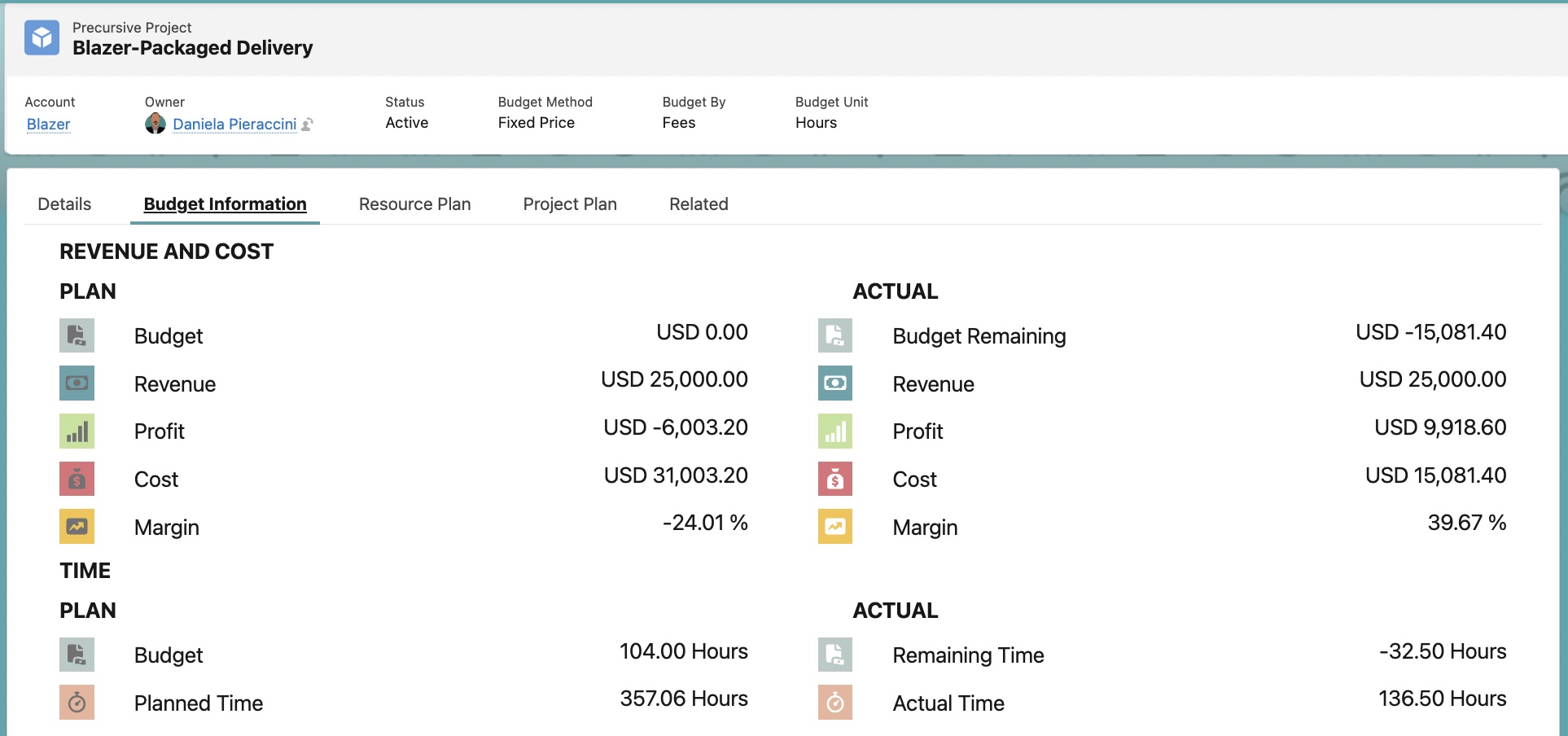Screen dimensions: 1568x736
Task: Click the Planned Time stopwatch icon
Action: coord(77,702)
